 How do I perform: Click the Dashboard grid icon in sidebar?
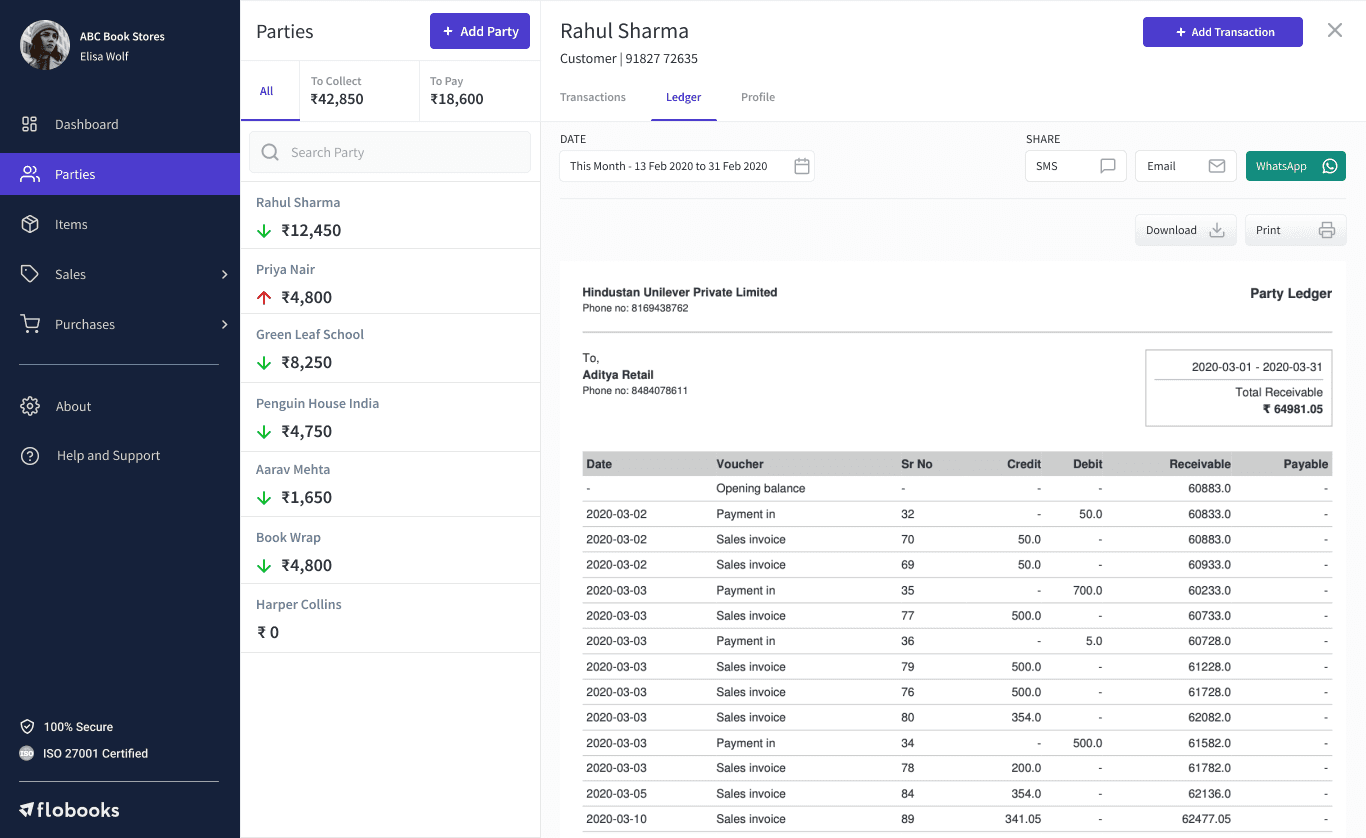pyautogui.click(x=30, y=124)
